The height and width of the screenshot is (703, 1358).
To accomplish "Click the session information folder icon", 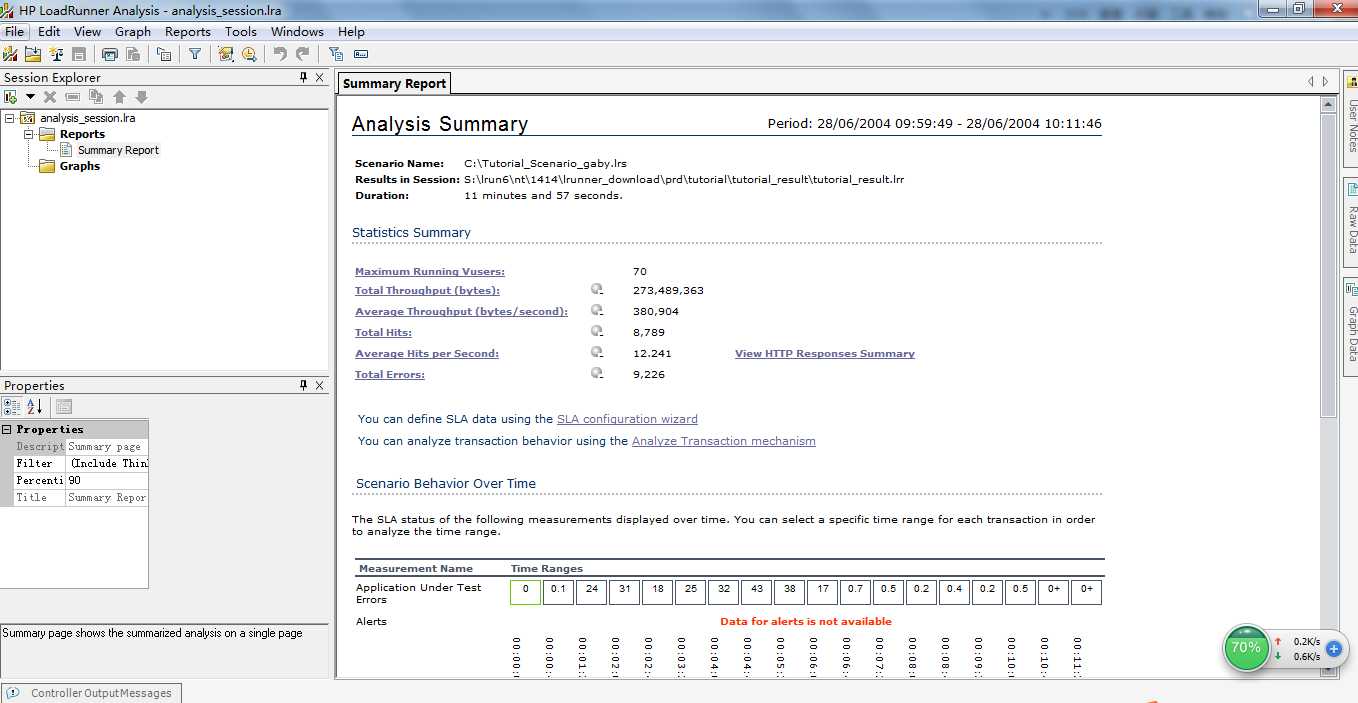I will (x=164, y=54).
